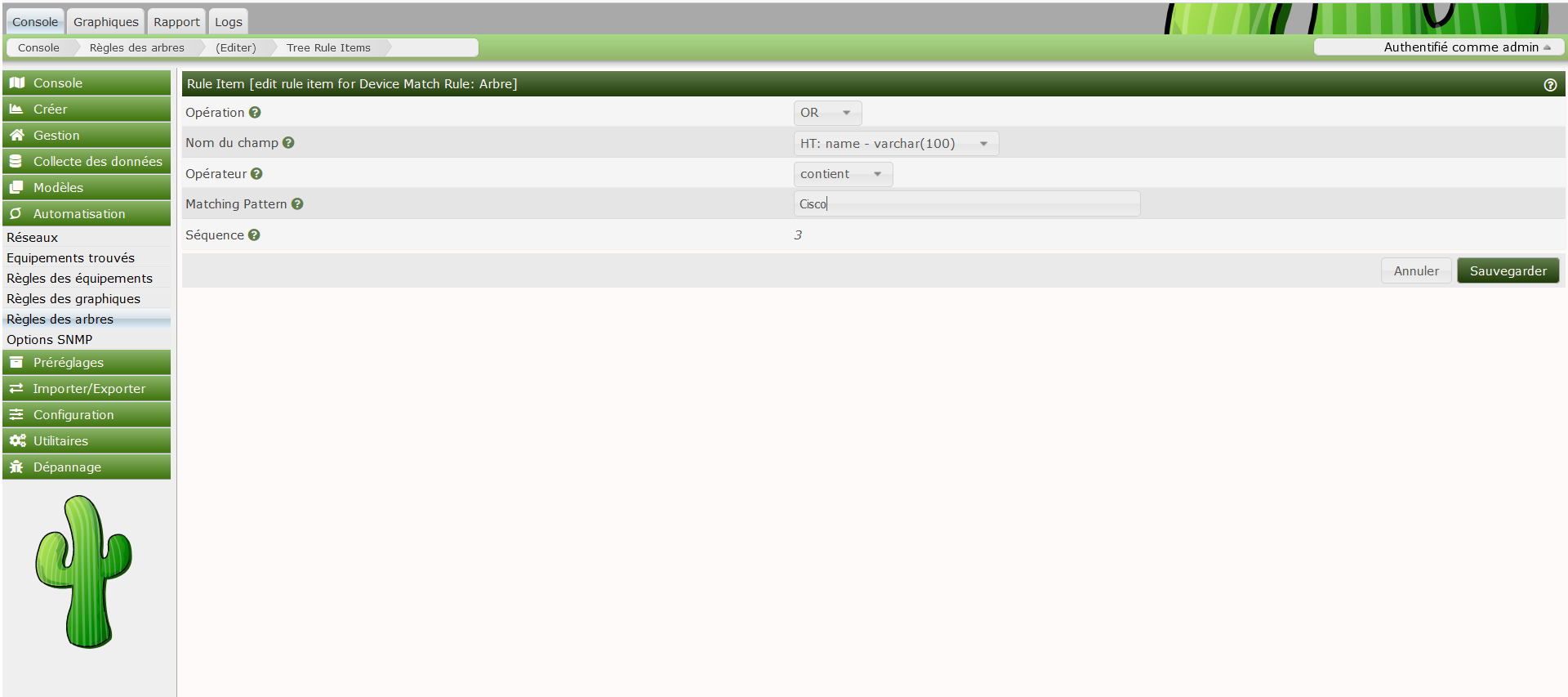1568x697 pixels.
Task: Click the help icon beside Nom du champ
Action: pos(288,143)
